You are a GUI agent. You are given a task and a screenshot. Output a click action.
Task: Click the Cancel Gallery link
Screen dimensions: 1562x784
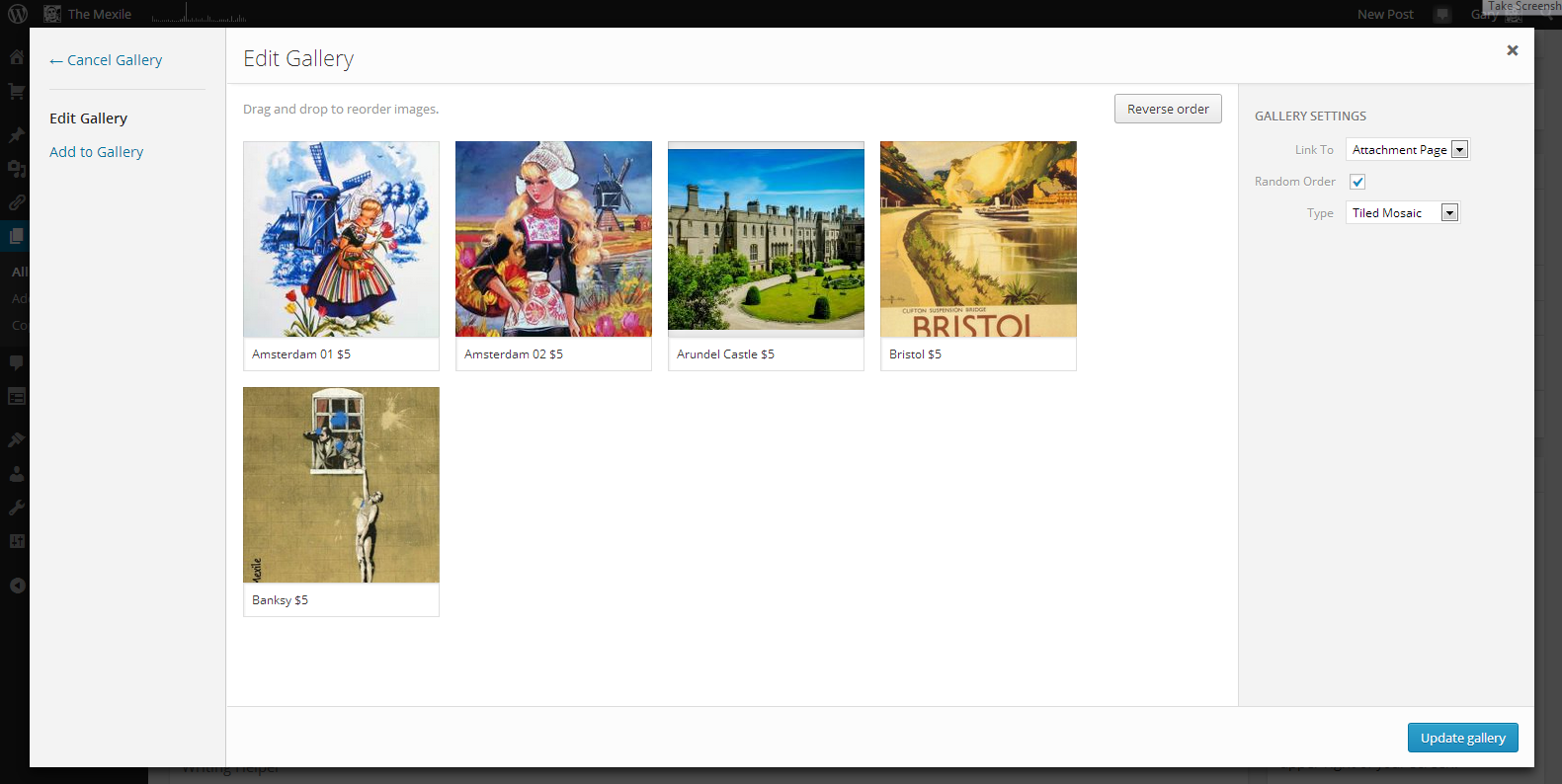pyautogui.click(x=106, y=60)
